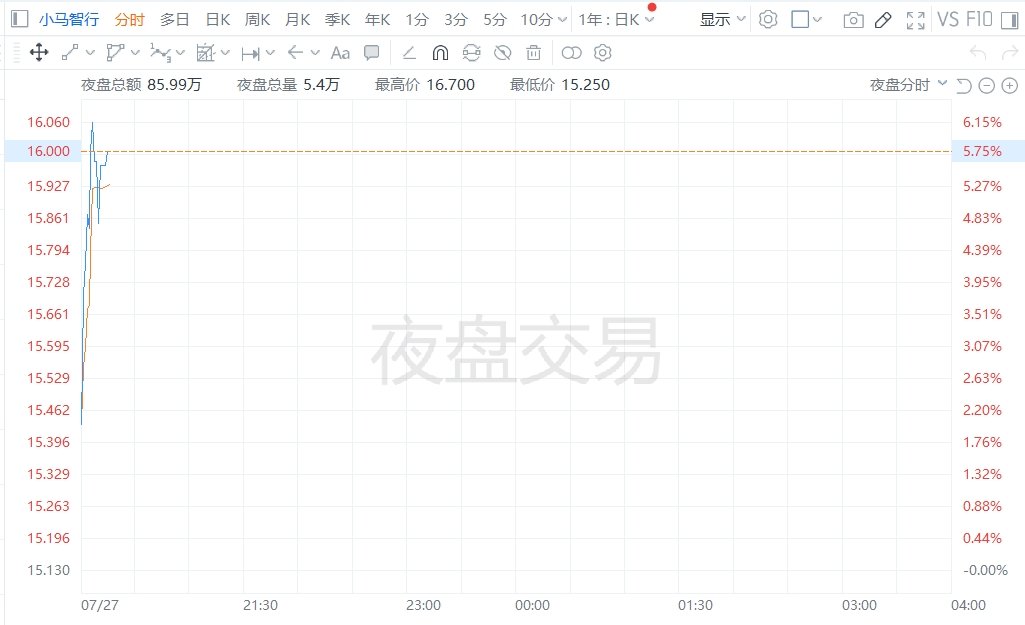
Task: Click the 5.75% percentage label on axis
Action: point(982,151)
